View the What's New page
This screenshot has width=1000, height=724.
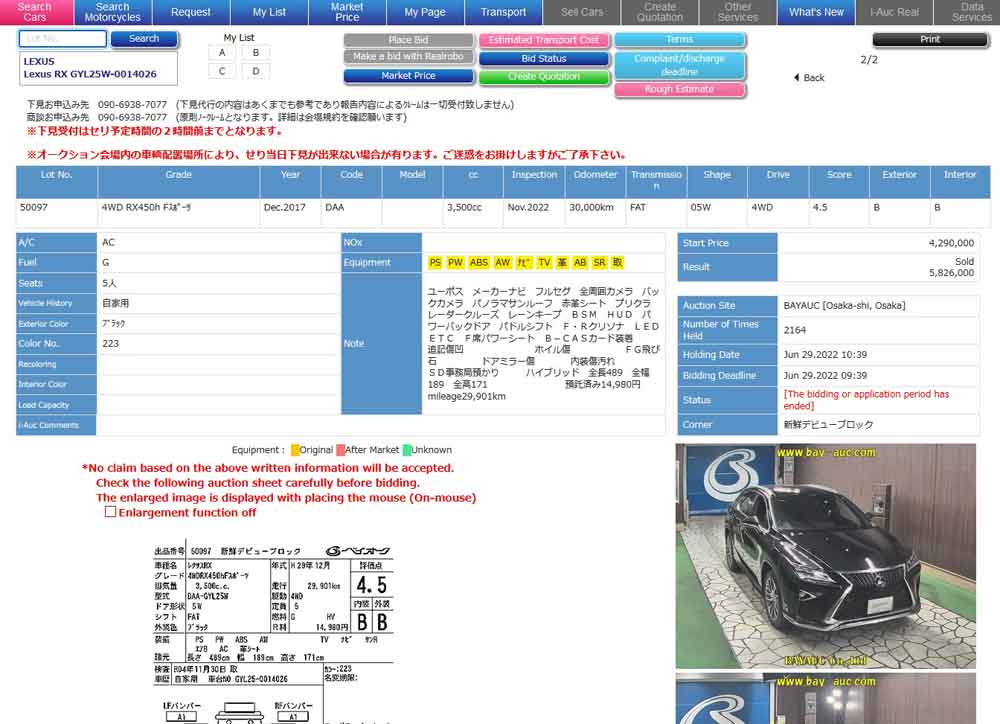pos(816,12)
